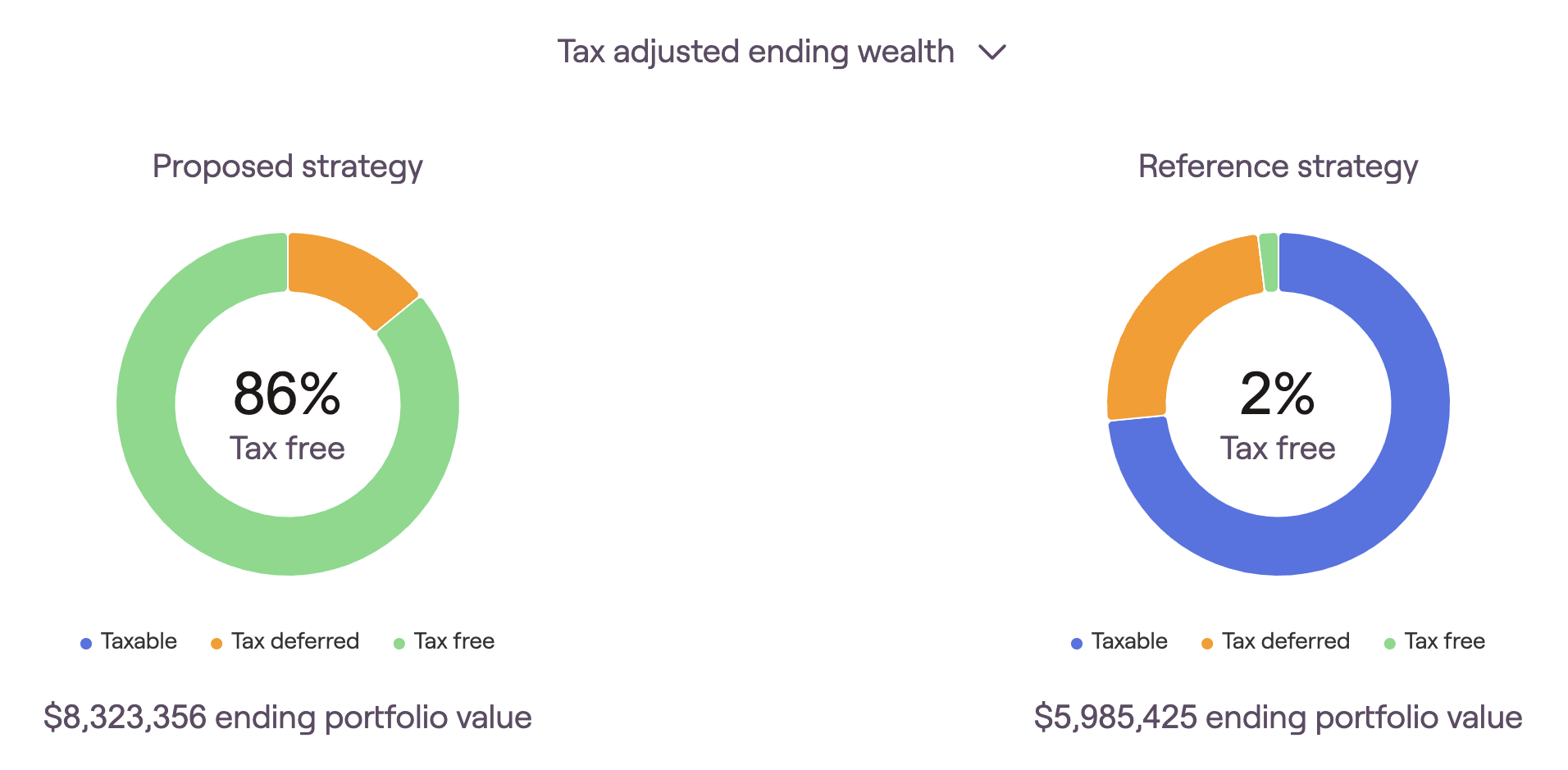
Task: Click the $8,323,356 ending portfolio value text
Action: click(288, 718)
